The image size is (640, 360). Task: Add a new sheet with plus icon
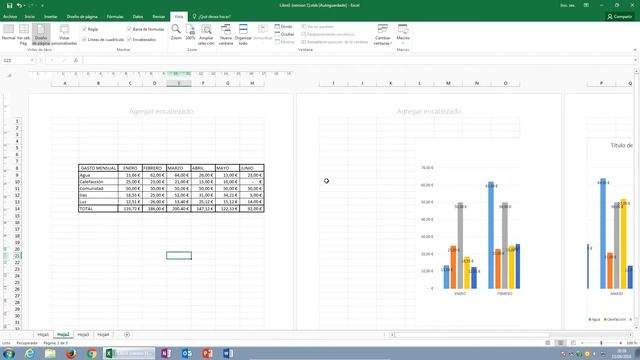click(127, 335)
